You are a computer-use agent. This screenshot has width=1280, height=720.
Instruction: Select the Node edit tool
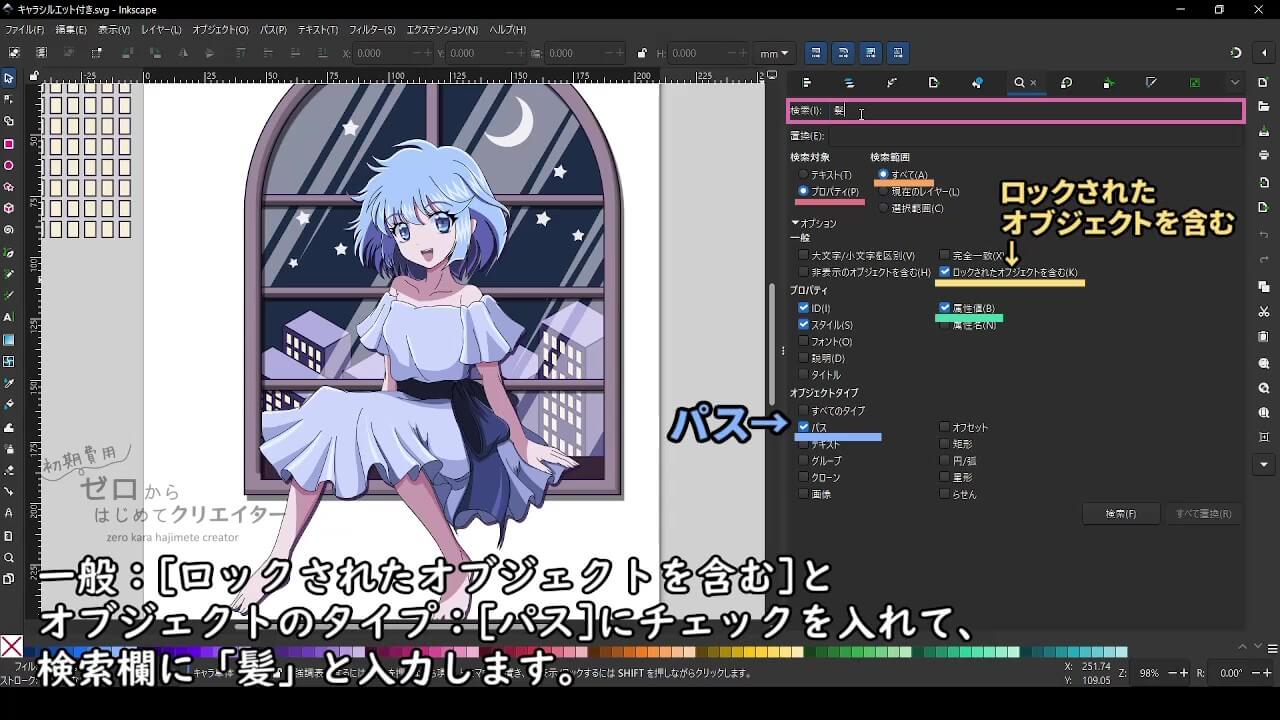coord(9,99)
